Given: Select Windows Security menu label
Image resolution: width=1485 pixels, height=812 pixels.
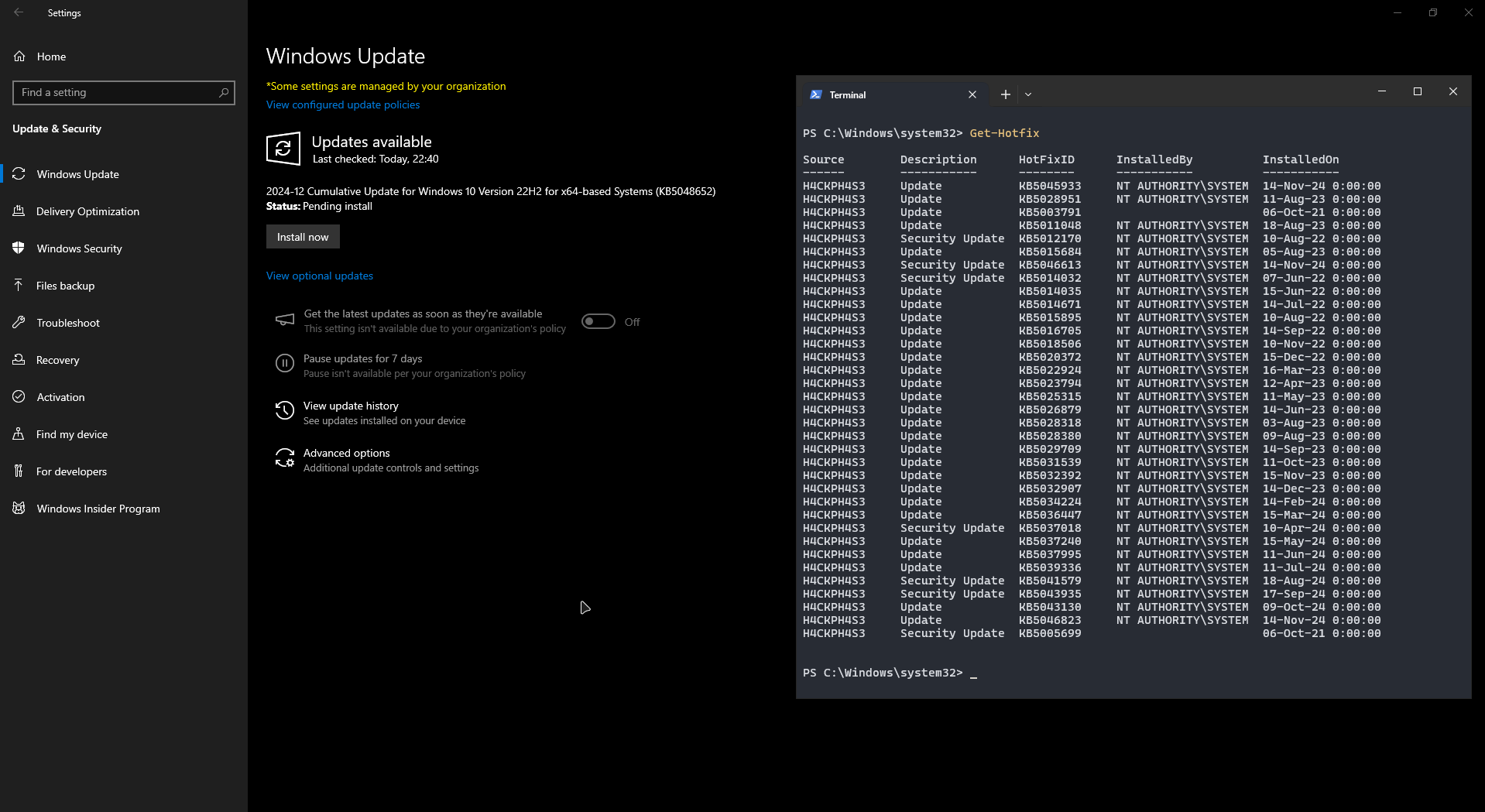Looking at the screenshot, I should (80, 248).
